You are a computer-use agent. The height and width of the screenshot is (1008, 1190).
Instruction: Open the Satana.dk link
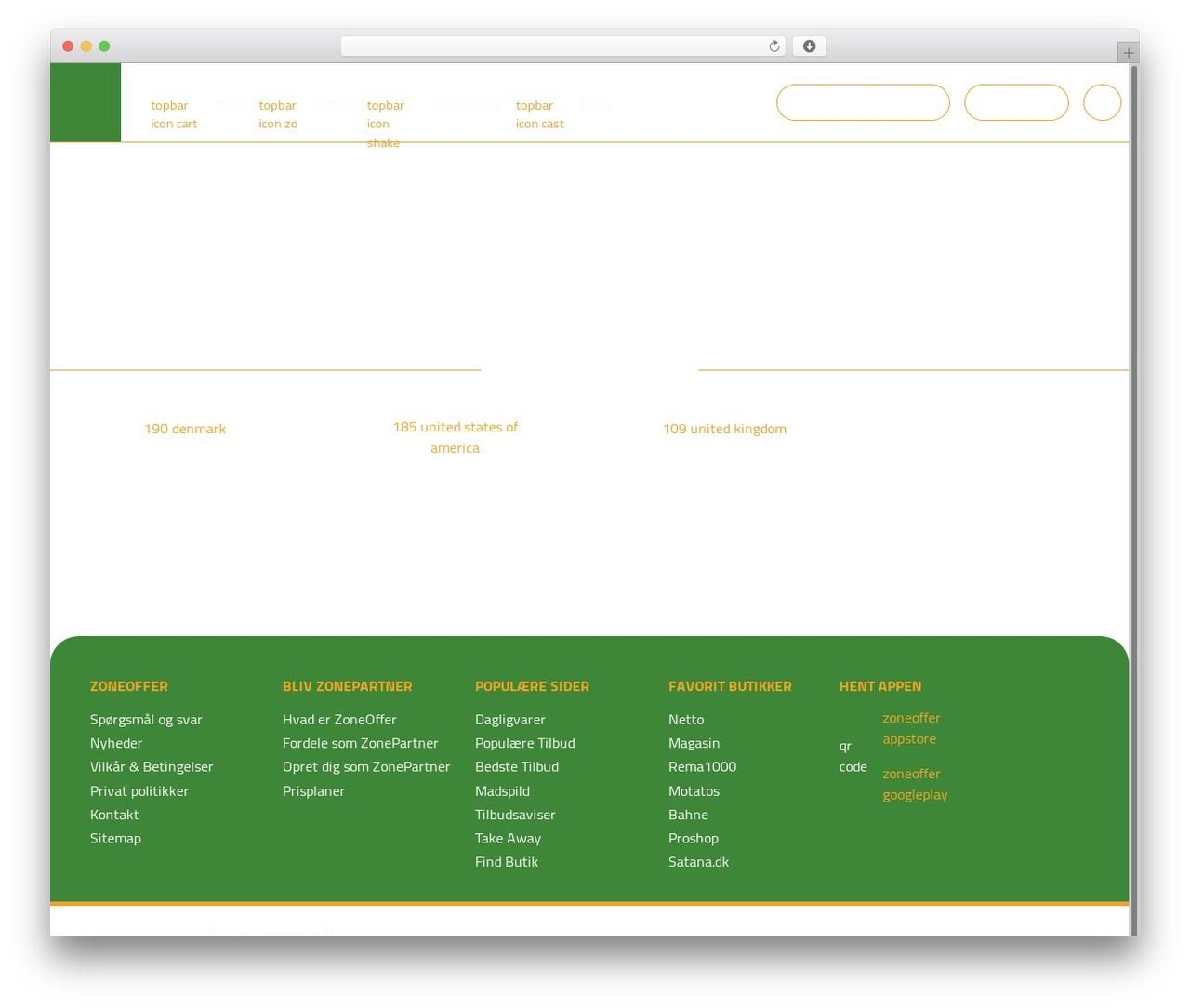pyautogui.click(x=698, y=861)
